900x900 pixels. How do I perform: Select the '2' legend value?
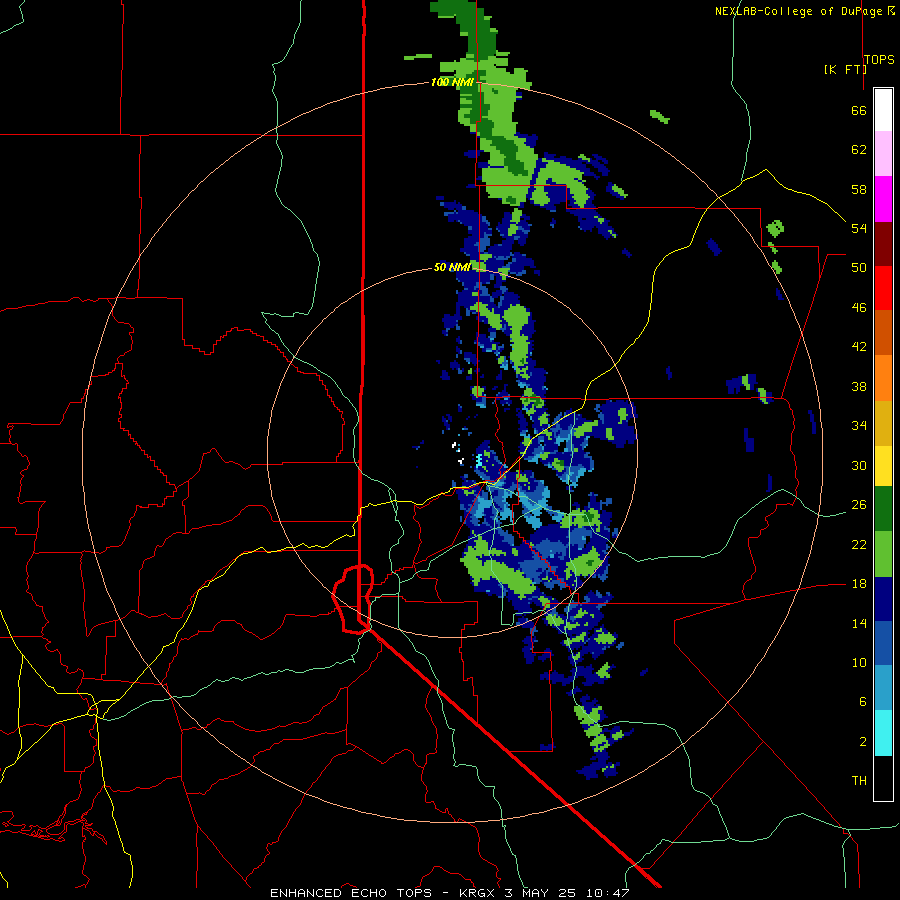point(862,742)
